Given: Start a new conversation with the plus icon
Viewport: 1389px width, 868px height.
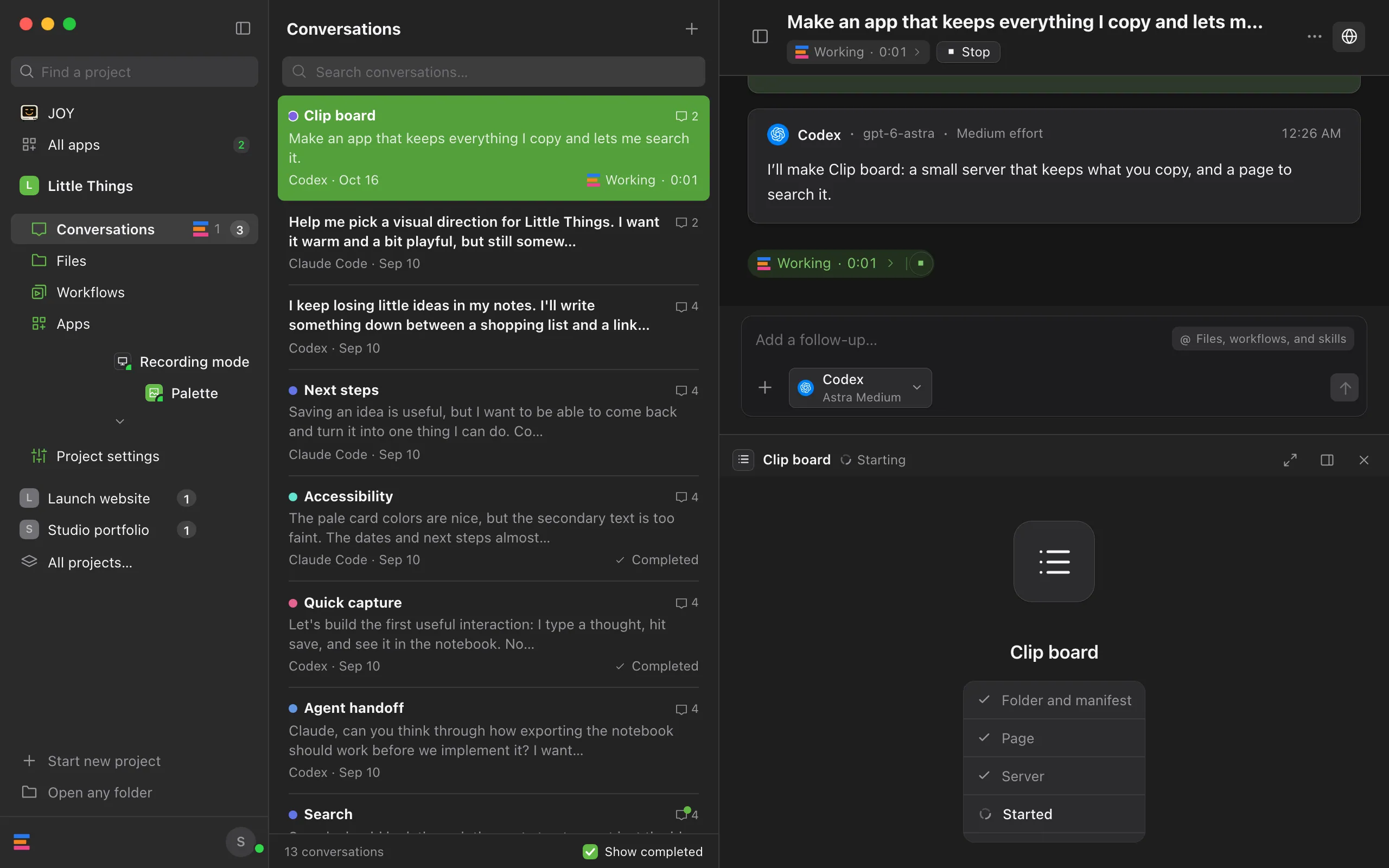Looking at the screenshot, I should (692, 29).
